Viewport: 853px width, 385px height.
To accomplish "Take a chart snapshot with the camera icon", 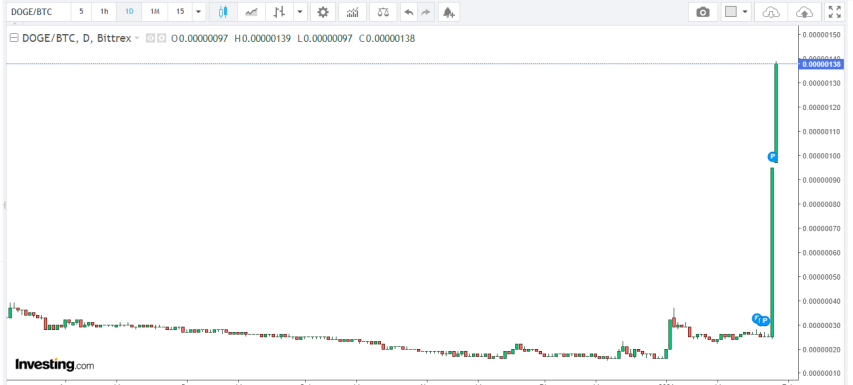I will click(703, 12).
